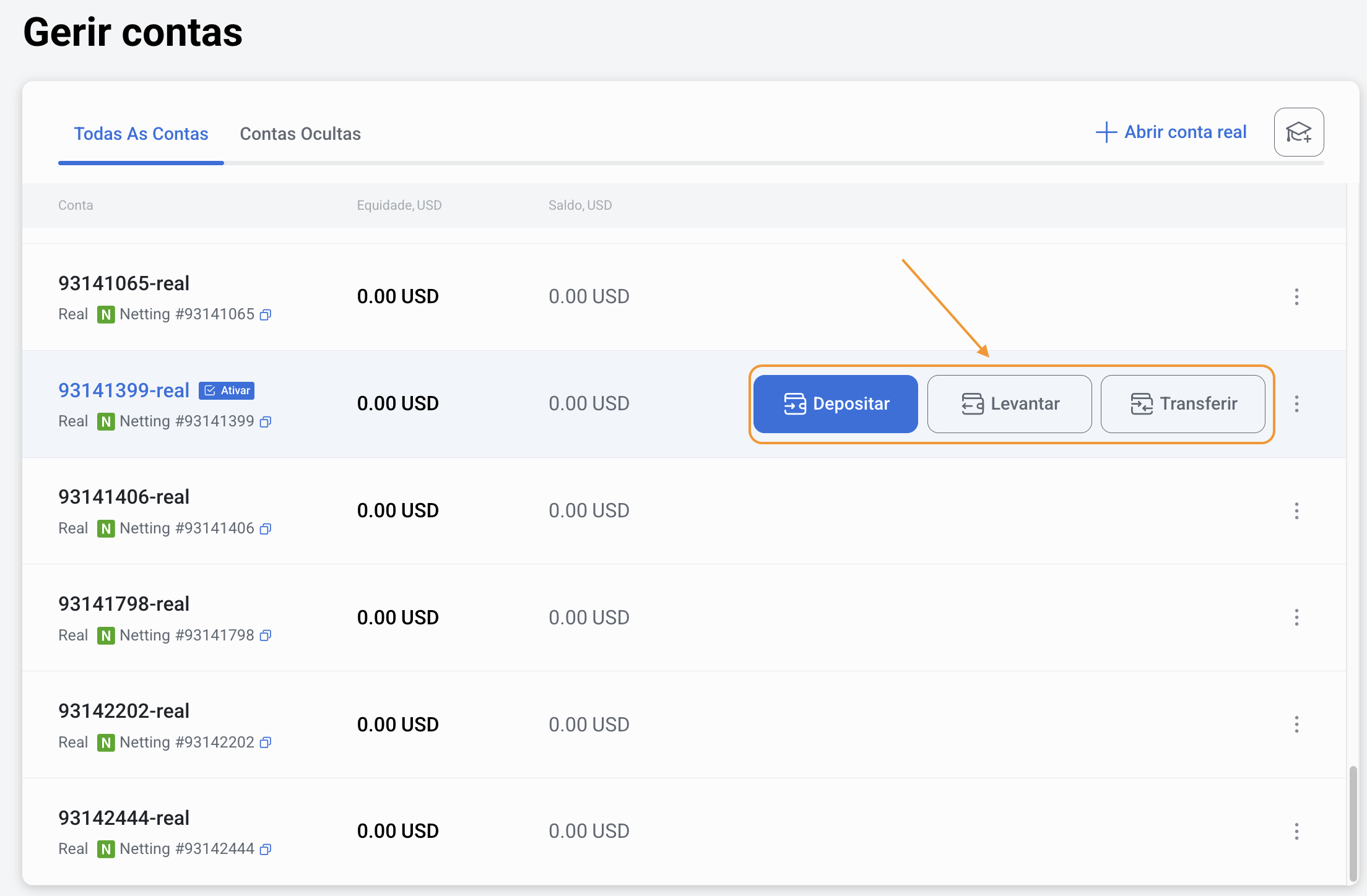The image size is (1367, 896).
Task: Copy account number #93142202
Action: pos(266,743)
